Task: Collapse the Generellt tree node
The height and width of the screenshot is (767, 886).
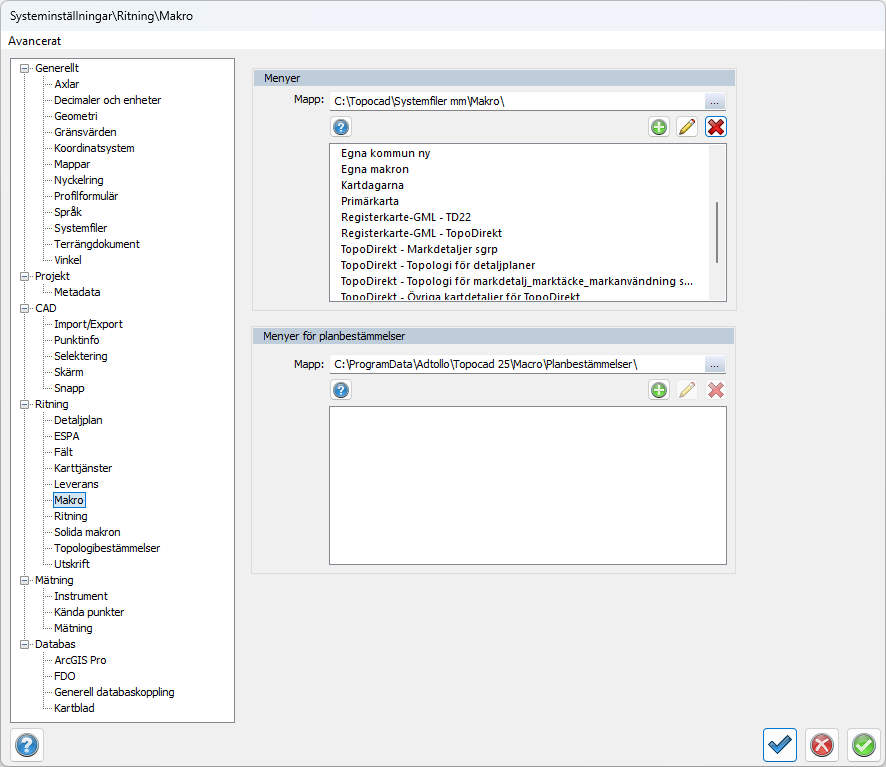Action: pyautogui.click(x=24, y=68)
